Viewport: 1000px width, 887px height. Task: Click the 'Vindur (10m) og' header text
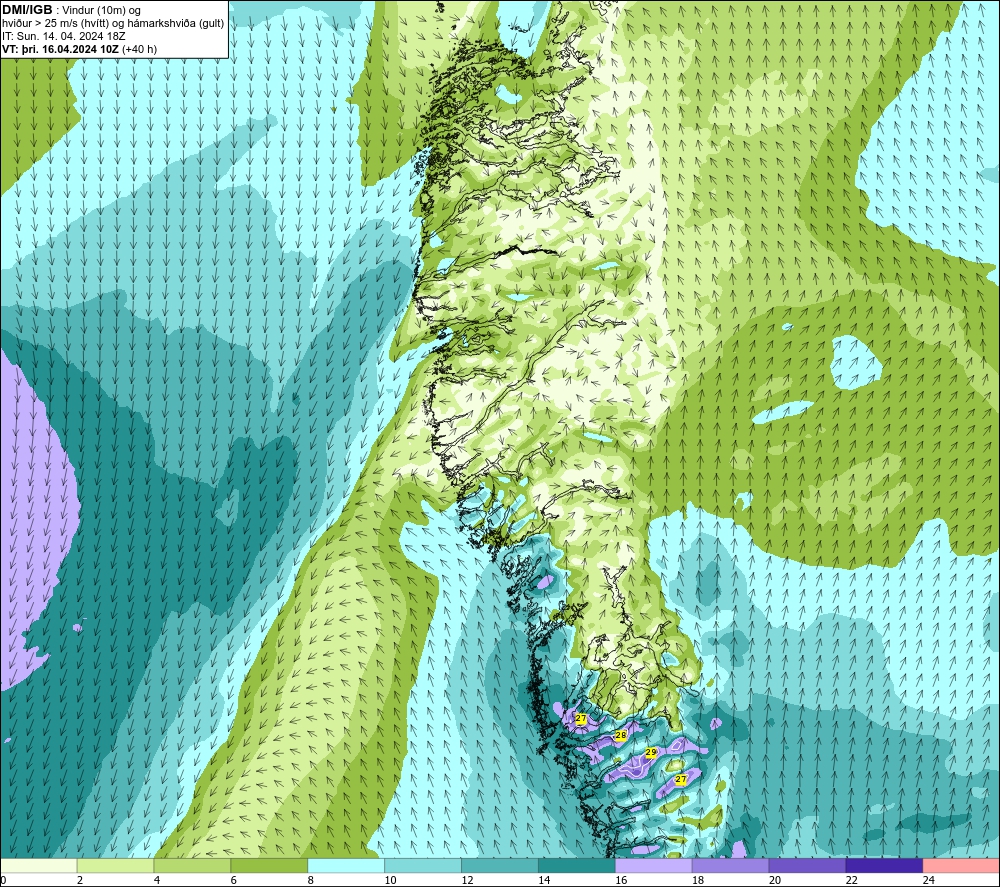point(101,10)
